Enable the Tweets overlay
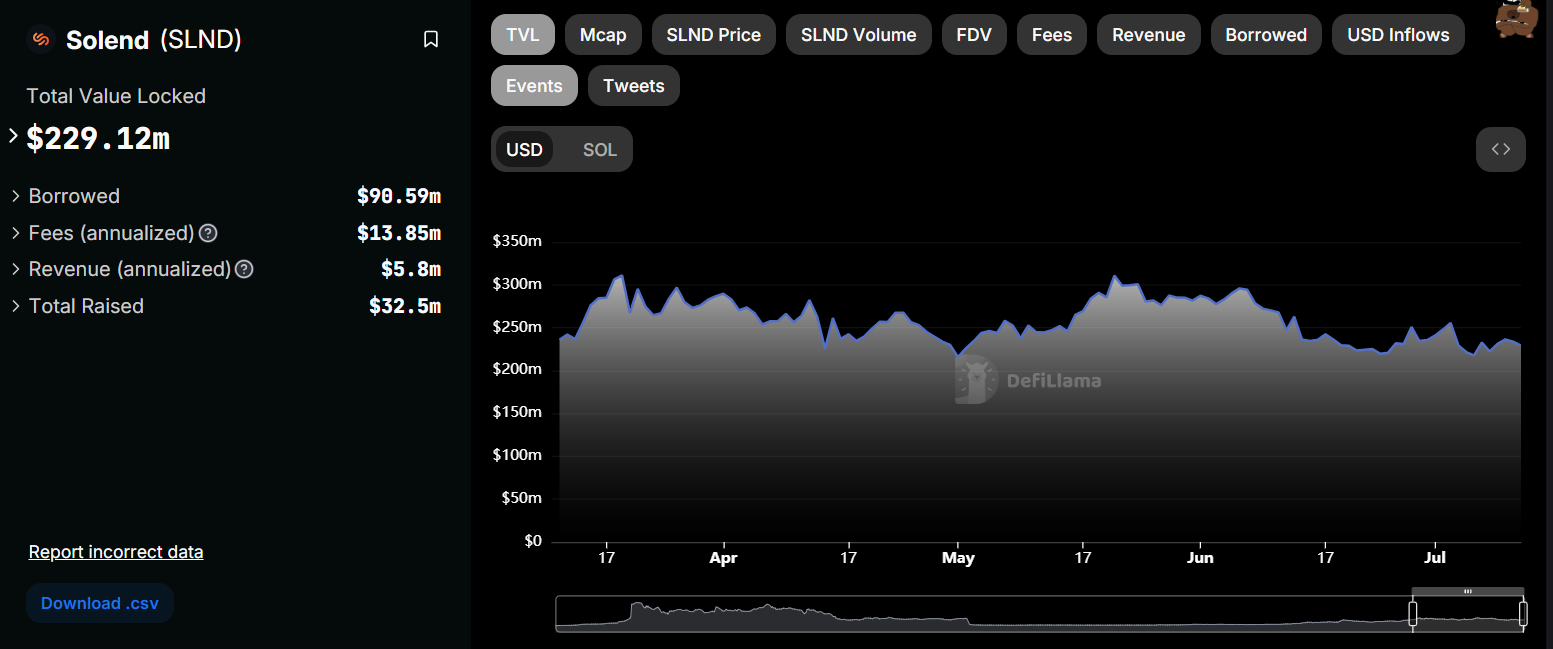The height and width of the screenshot is (649, 1553). (x=633, y=86)
